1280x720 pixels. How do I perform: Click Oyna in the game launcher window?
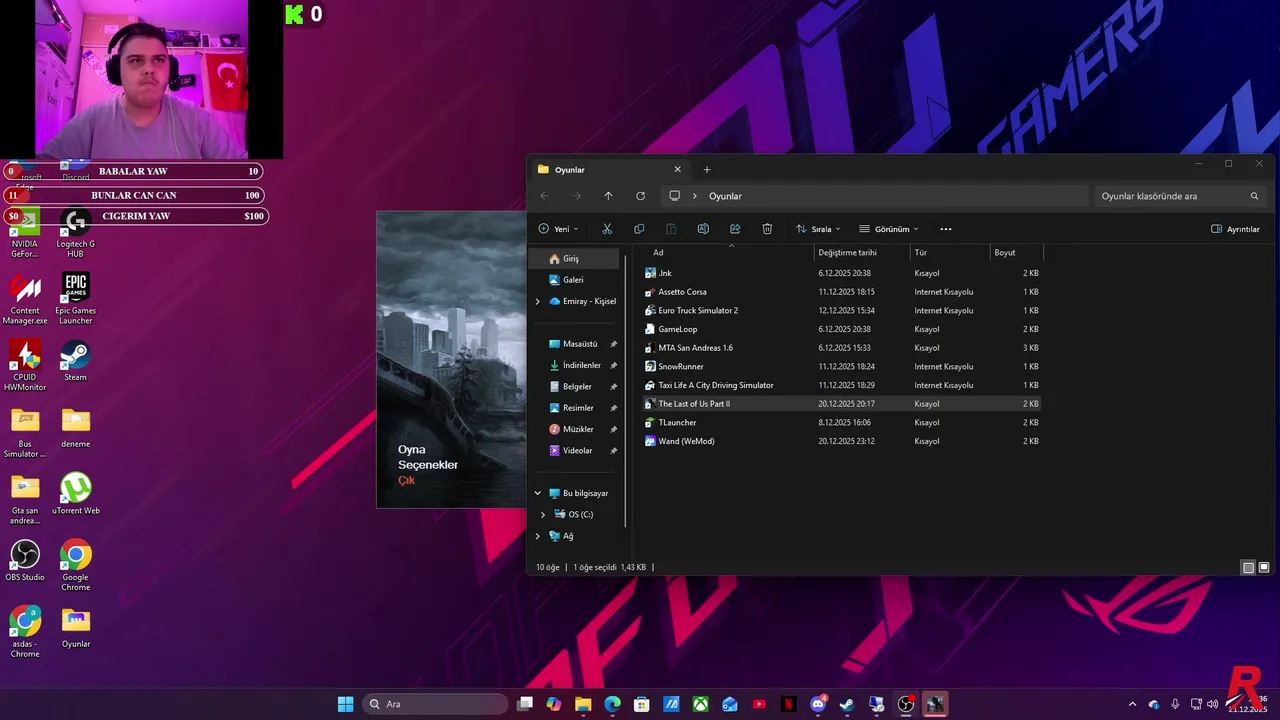pyautogui.click(x=412, y=450)
